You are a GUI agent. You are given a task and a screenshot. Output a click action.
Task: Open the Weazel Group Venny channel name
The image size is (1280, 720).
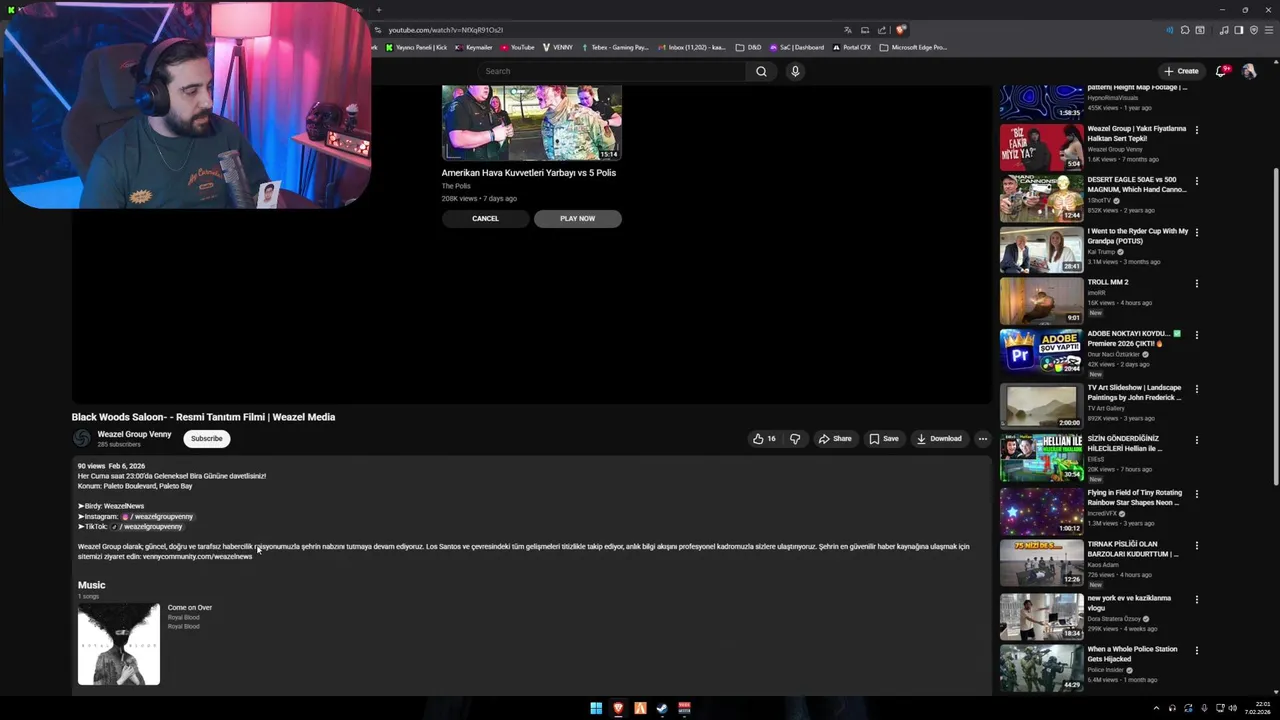tap(134, 434)
